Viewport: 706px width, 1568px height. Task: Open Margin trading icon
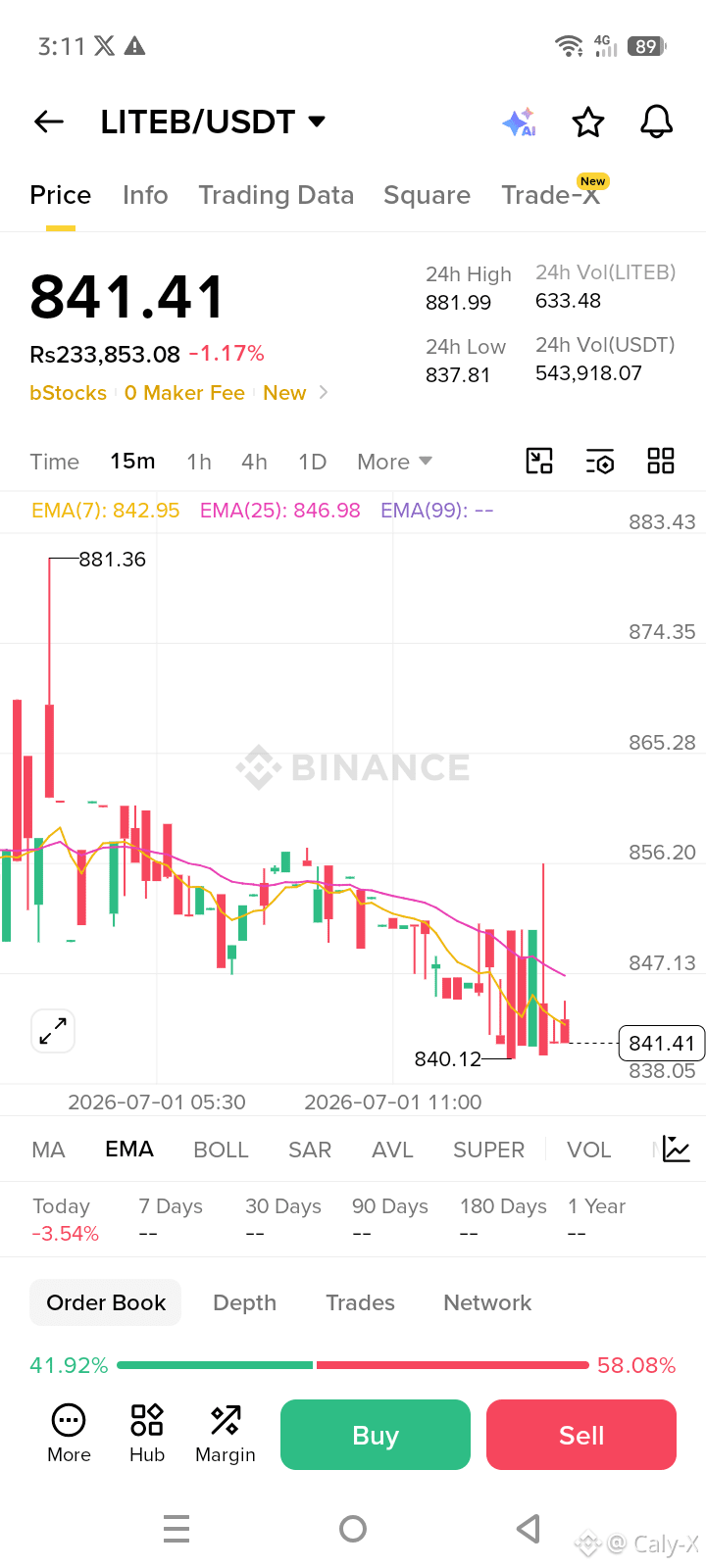(226, 1434)
